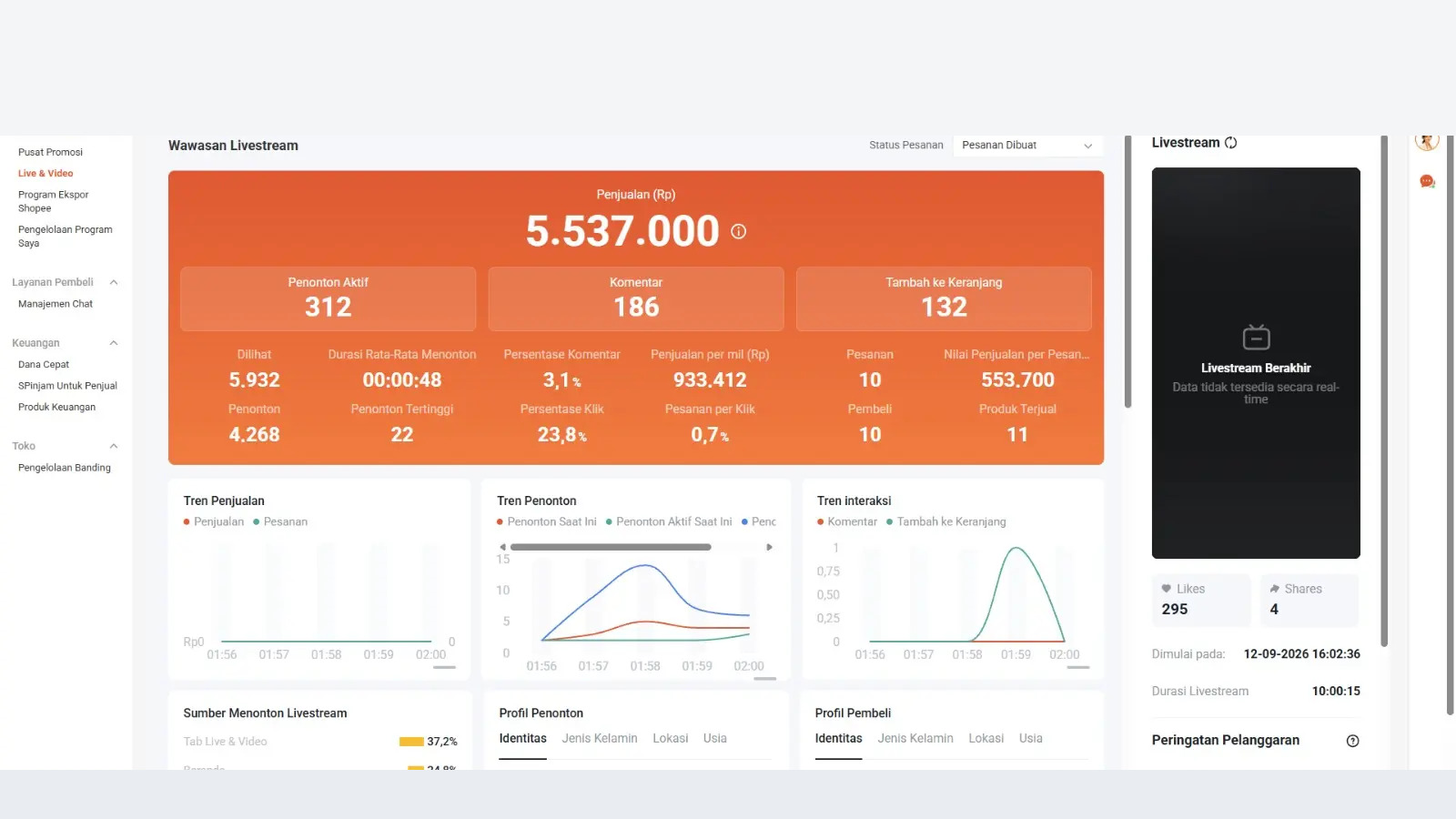Viewport: 1456px width, 819px height.
Task: Open Pengelolaan Banding in the sidebar
Action: pos(65,468)
